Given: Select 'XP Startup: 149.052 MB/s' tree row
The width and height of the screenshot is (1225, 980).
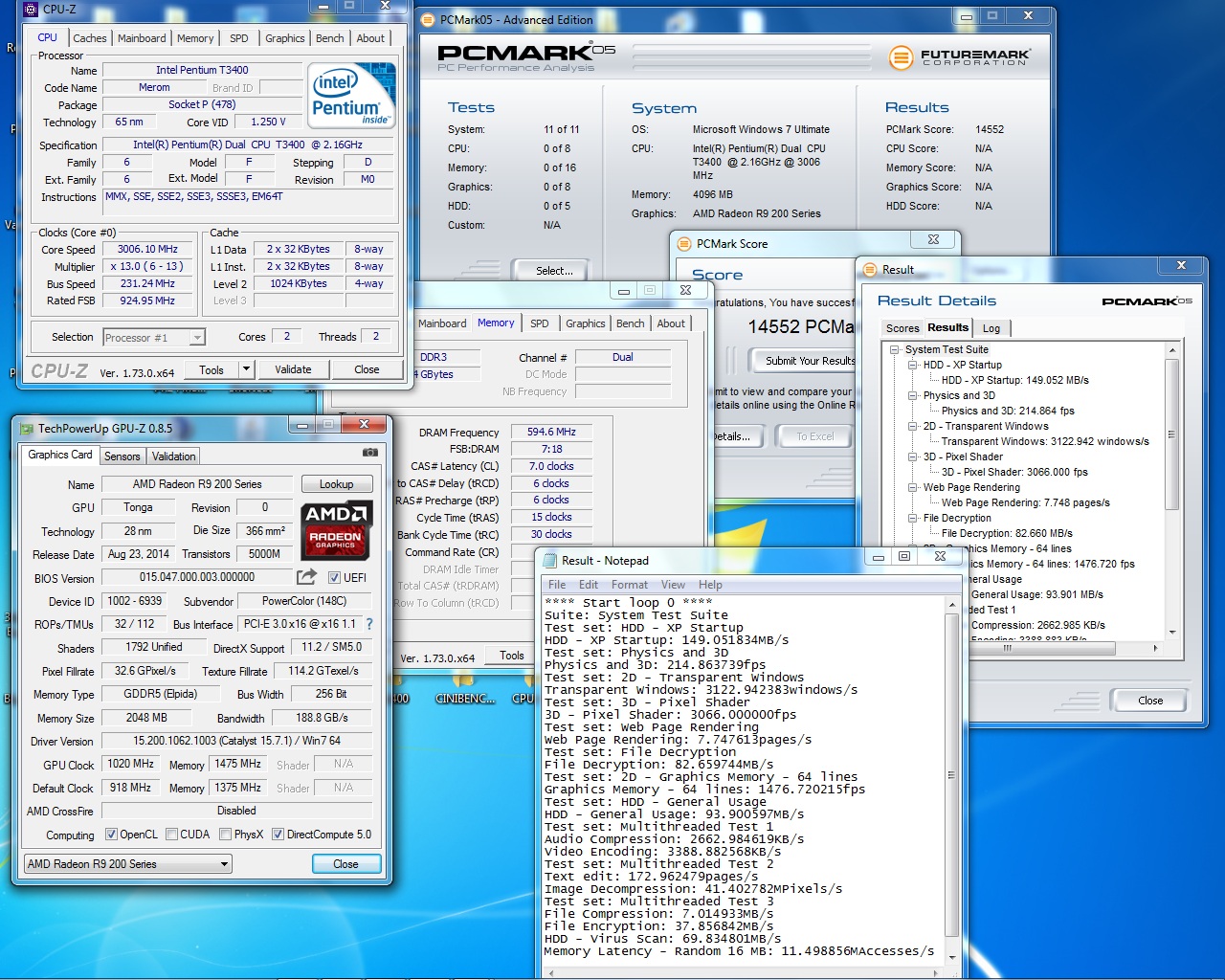Looking at the screenshot, I should (x=1014, y=380).
